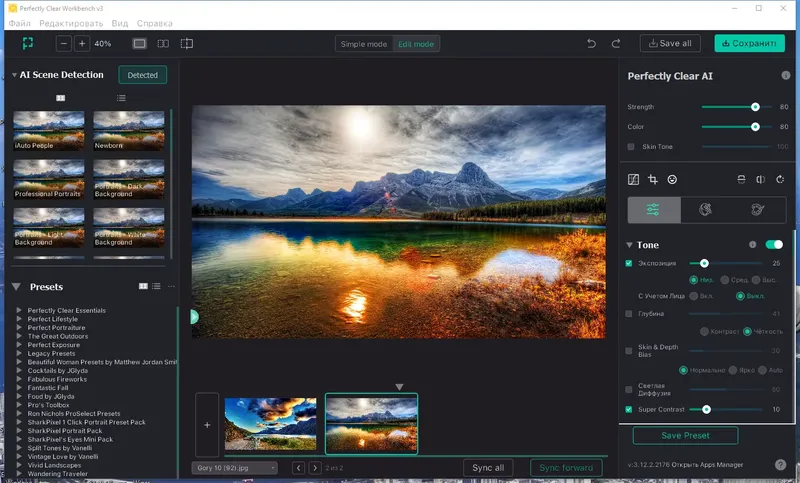The height and width of the screenshot is (483, 800).
Task: Select the first sunset thumbnail in filmstrip
Action: point(271,423)
